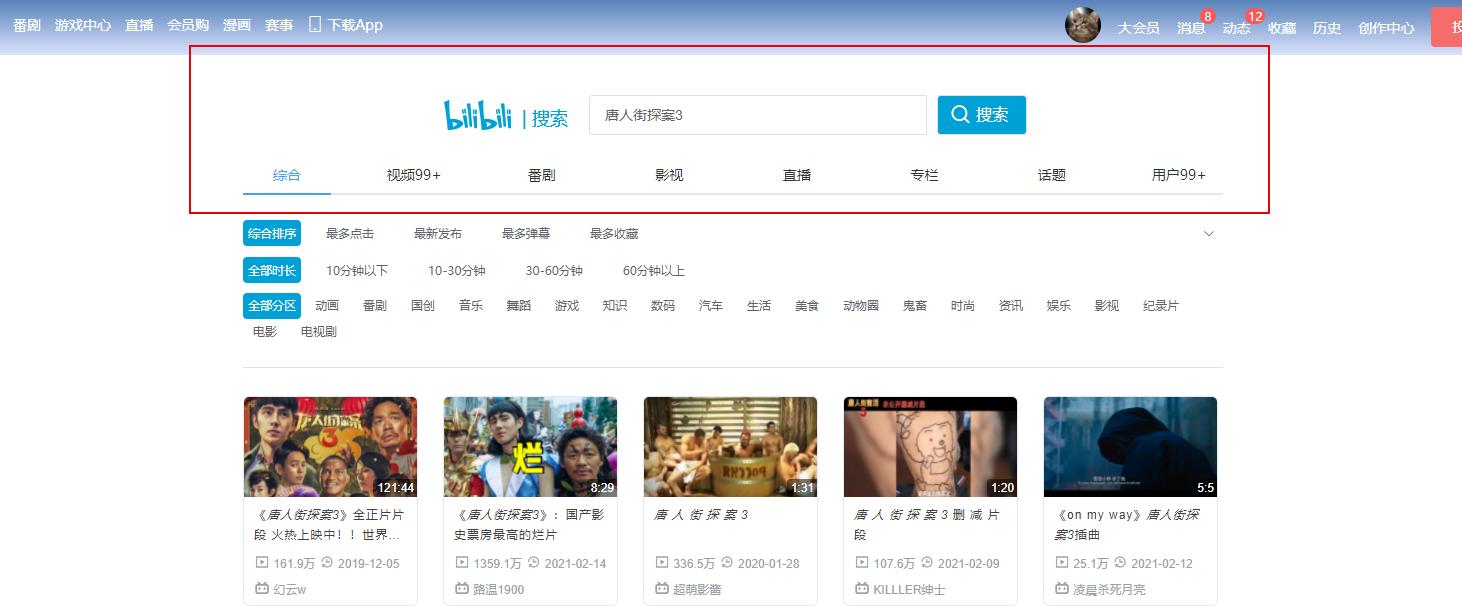
Task: Filter duration to 60分钟以上
Action: 654,270
